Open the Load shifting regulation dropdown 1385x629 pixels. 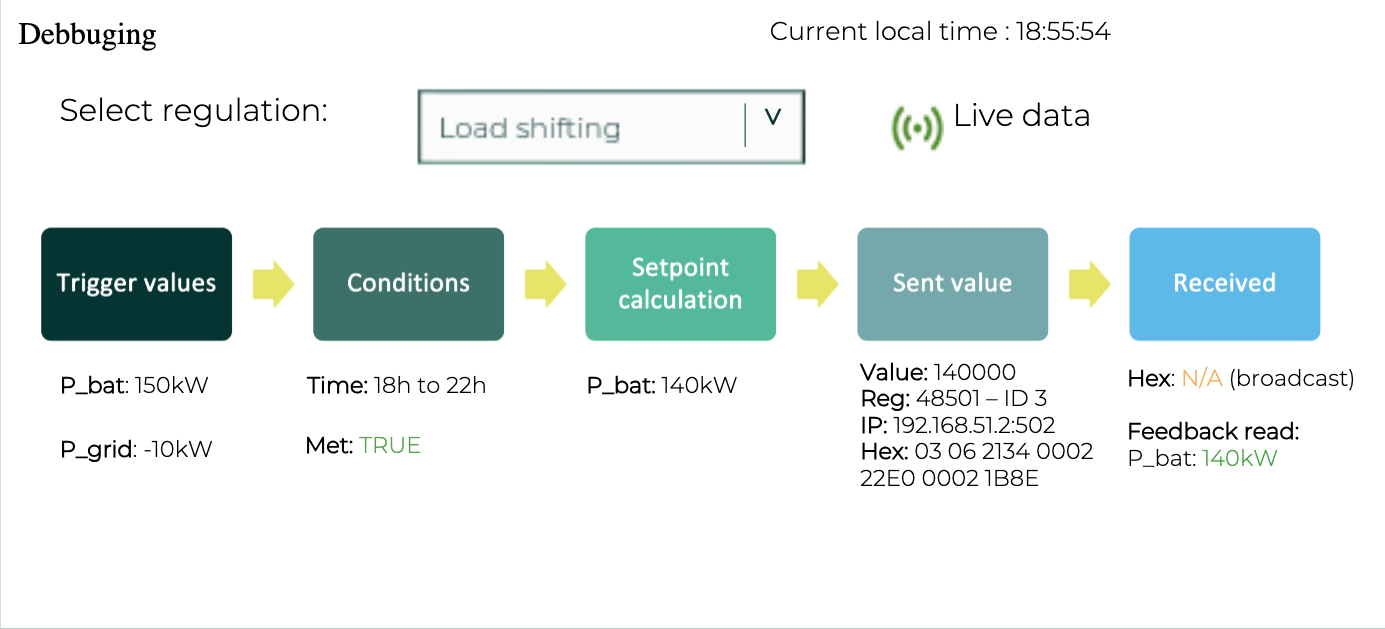(x=580, y=128)
